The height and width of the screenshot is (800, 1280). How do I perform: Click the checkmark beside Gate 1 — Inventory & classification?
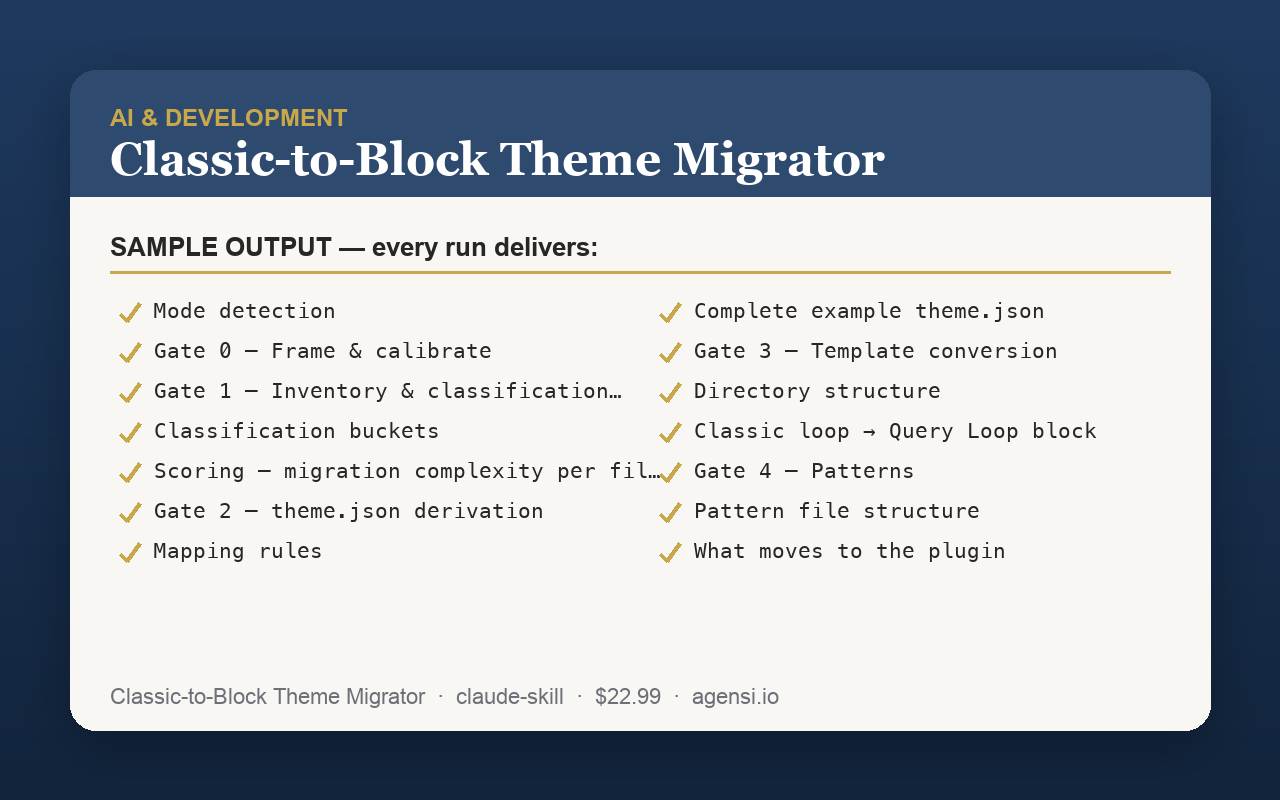click(130, 393)
